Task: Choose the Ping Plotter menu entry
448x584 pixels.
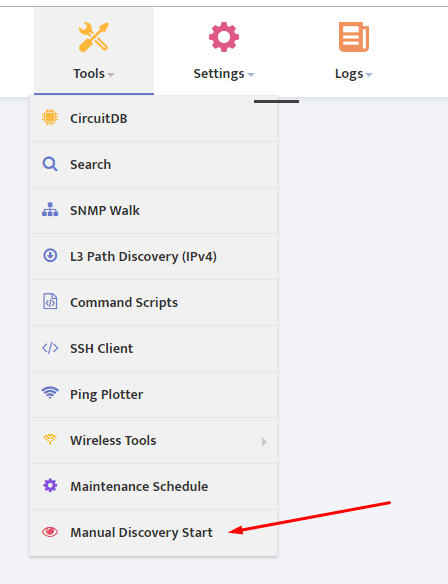Action: click(153, 394)
